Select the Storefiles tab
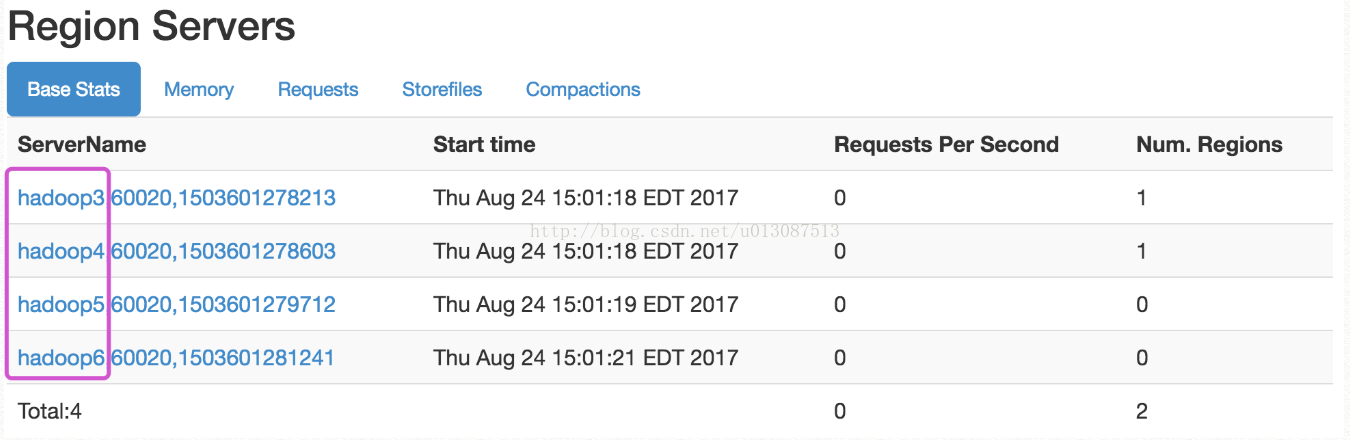Viewport: 1350px width, 440px height. pos(442,89)
